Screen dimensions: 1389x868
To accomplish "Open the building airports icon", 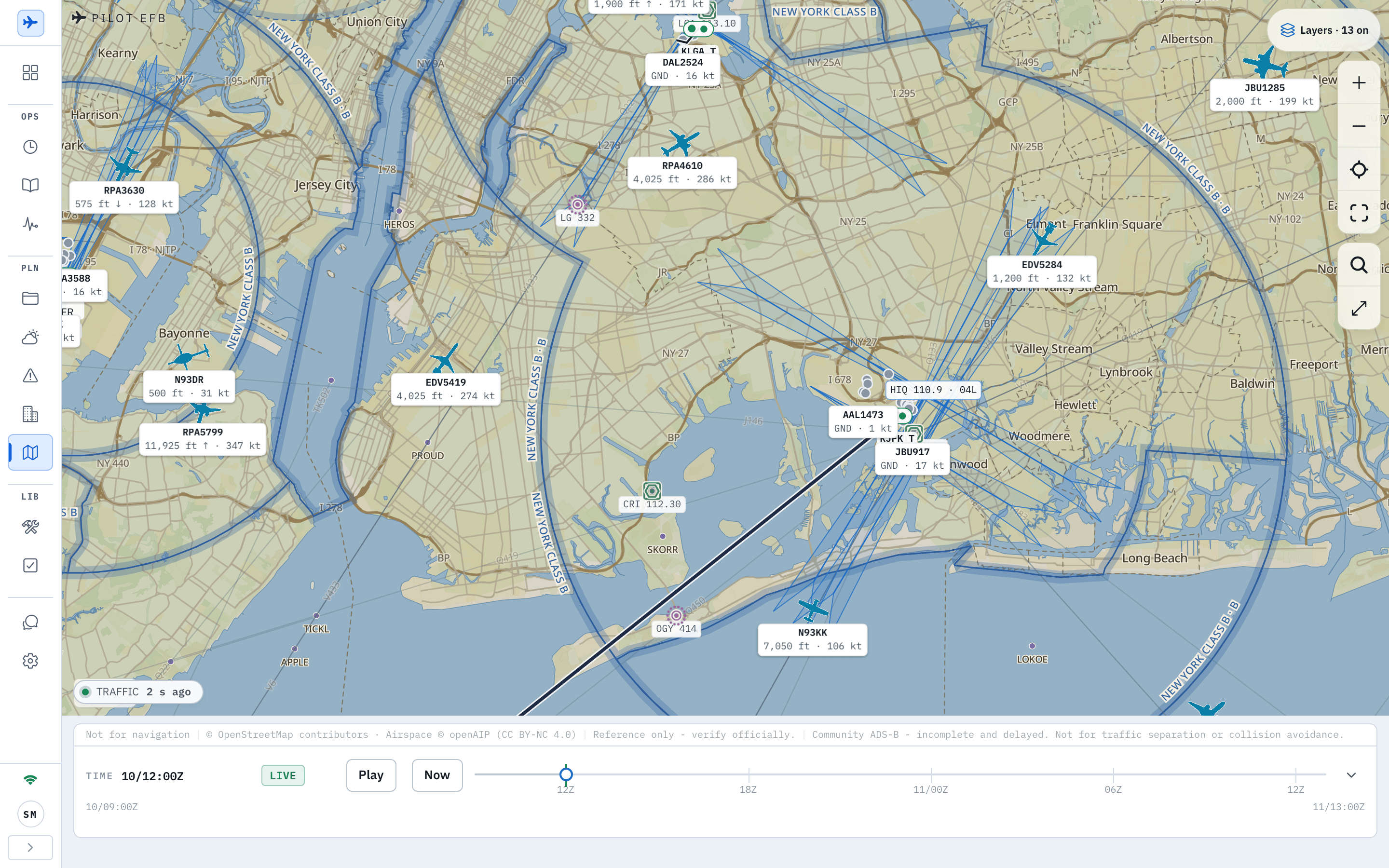I will [30, 414].
